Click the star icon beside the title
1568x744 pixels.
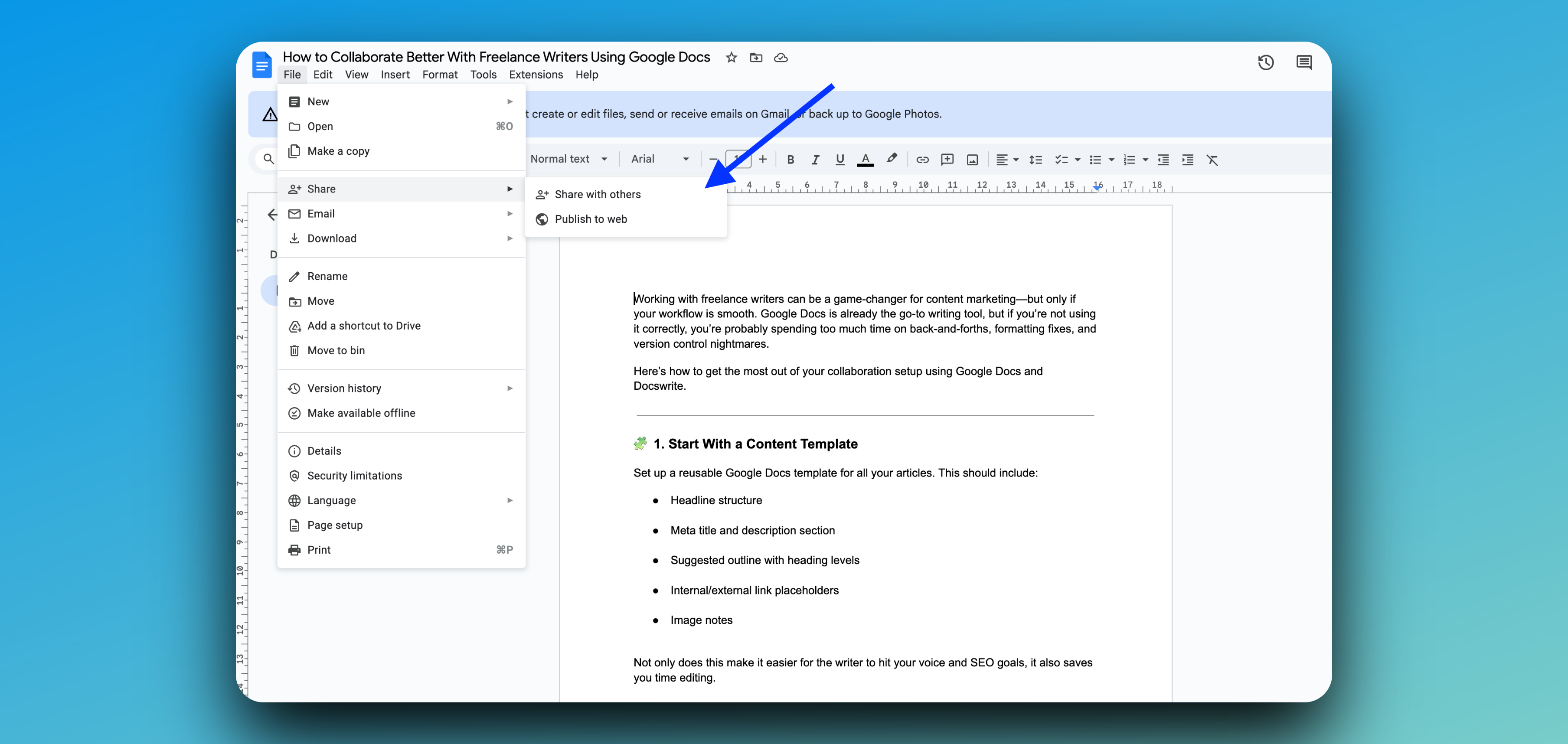point(731,57)
